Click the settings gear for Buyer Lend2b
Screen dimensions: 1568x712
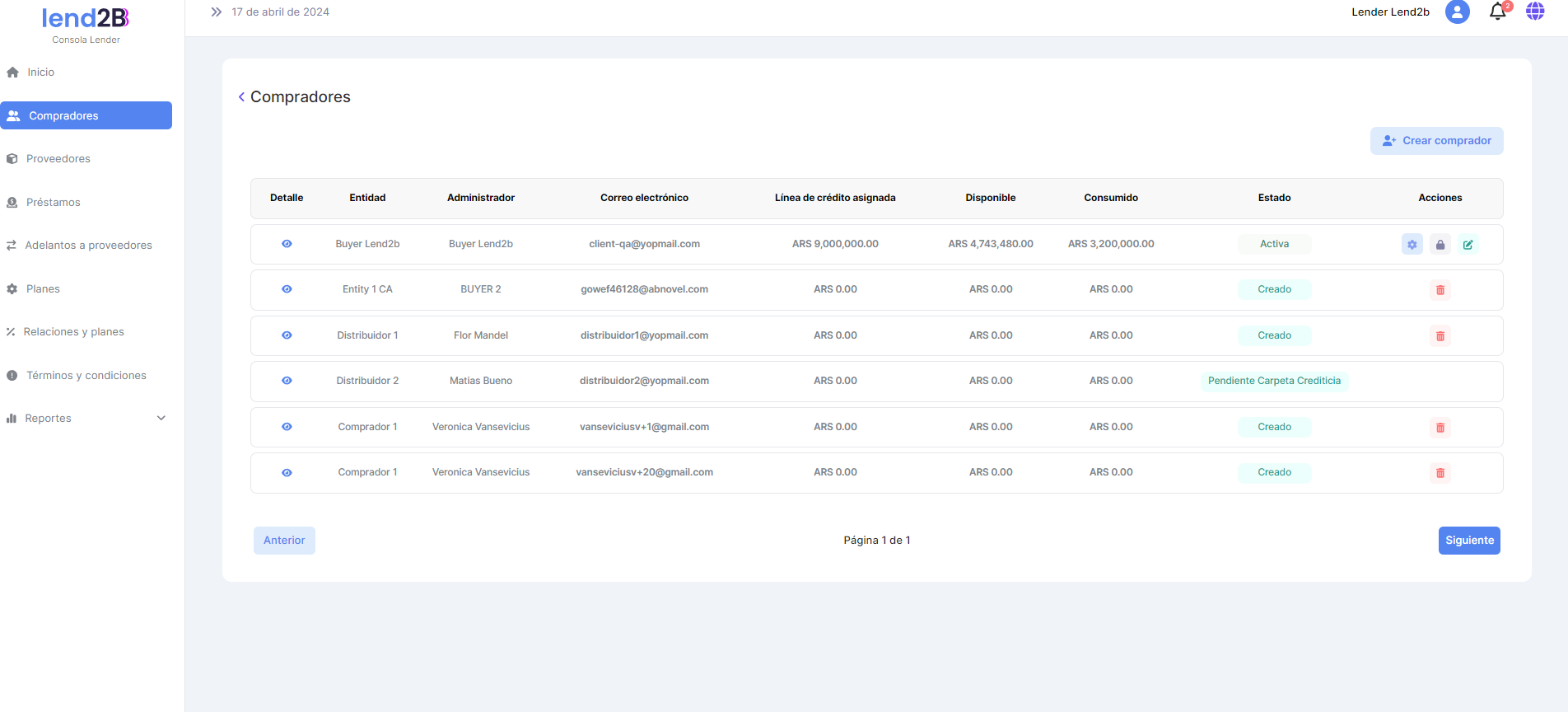pyautogui.click(x=1412, y=245)
